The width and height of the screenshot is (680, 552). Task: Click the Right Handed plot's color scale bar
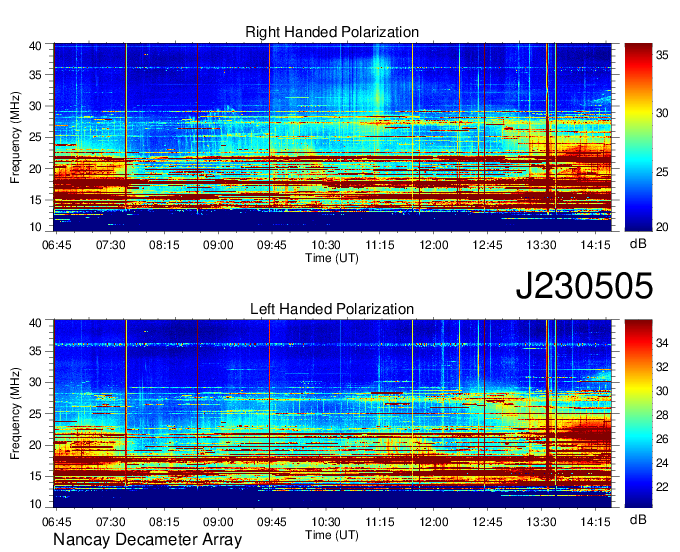[x=638, y=137]
